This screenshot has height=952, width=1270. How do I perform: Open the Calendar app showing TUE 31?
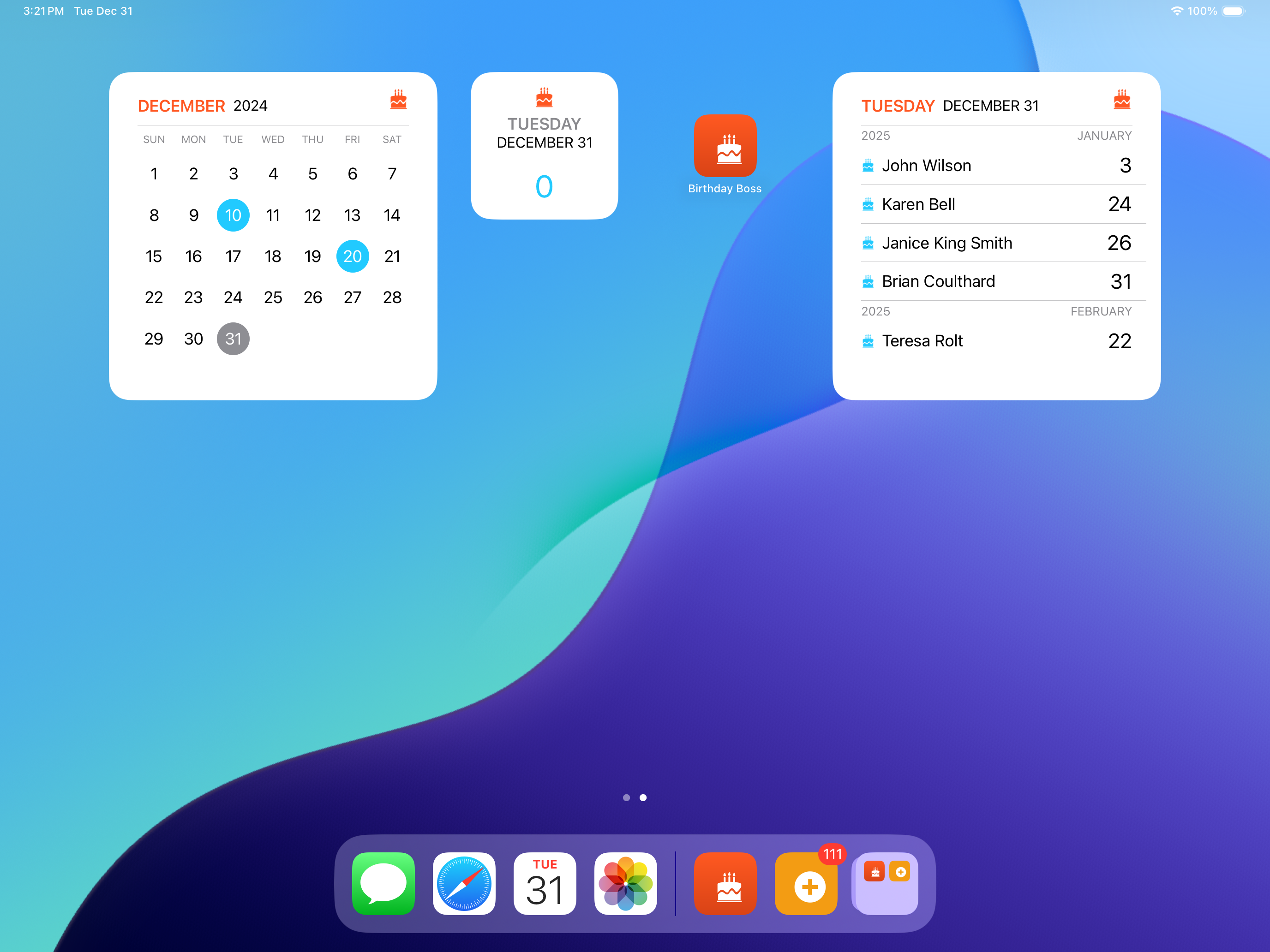[x=545, y=884]
